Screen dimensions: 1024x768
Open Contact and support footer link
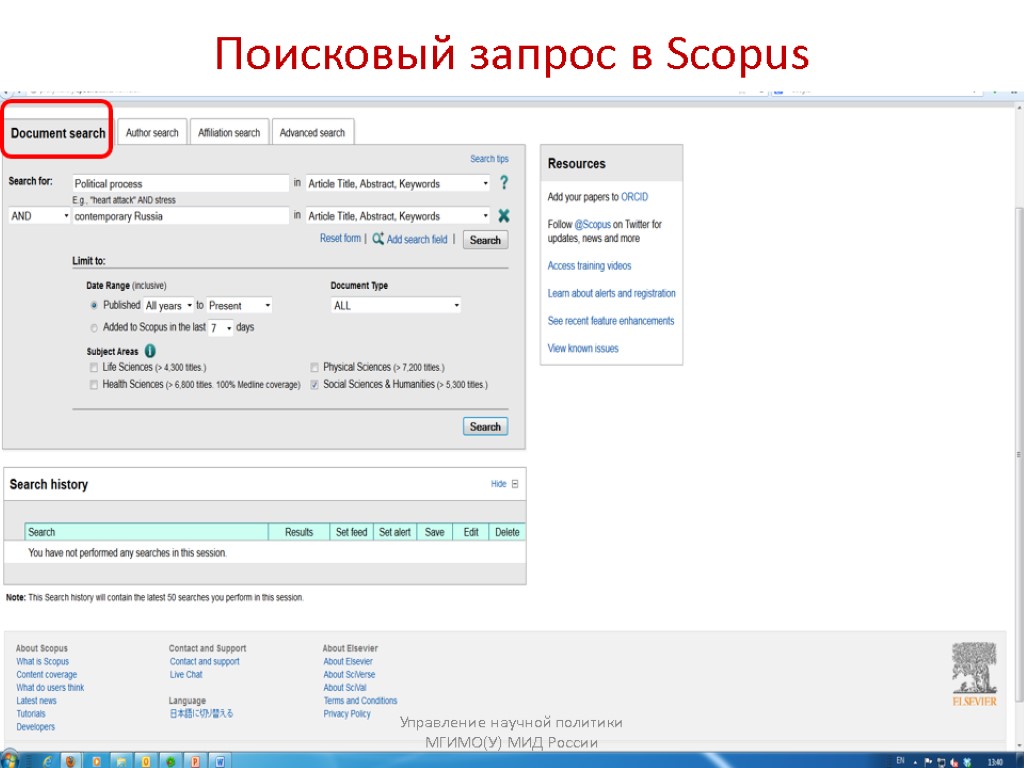[204, 662]
